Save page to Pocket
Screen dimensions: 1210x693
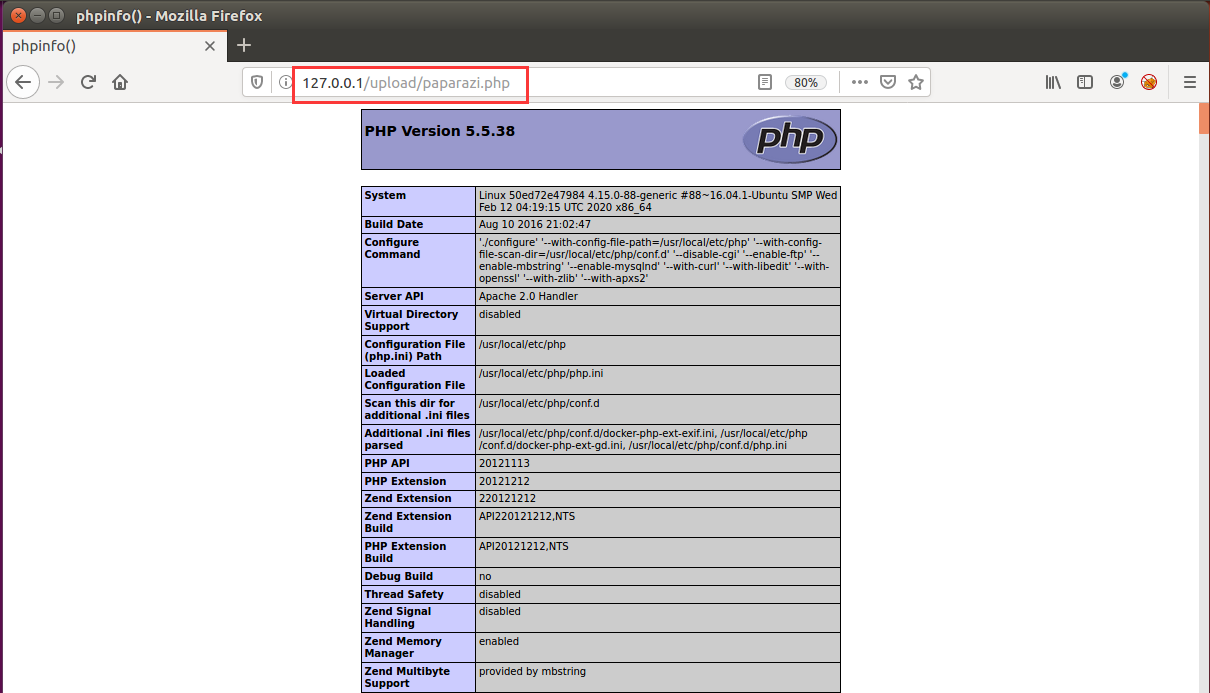(887, 83)
